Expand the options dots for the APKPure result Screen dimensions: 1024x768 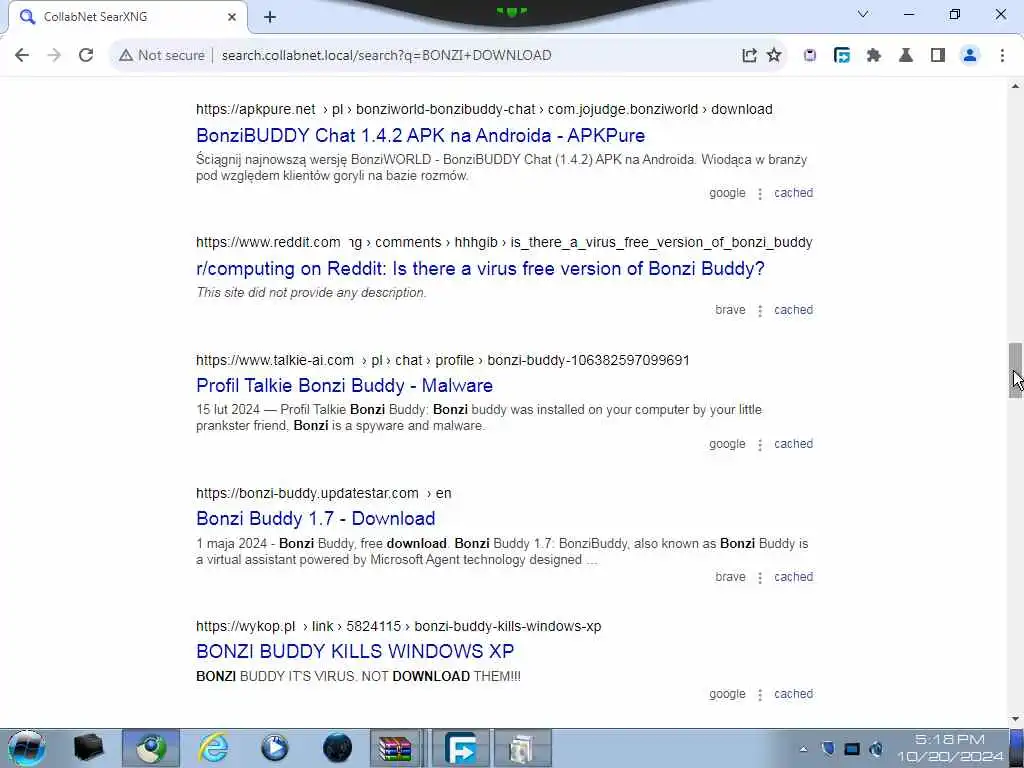[x=760, y=193]
